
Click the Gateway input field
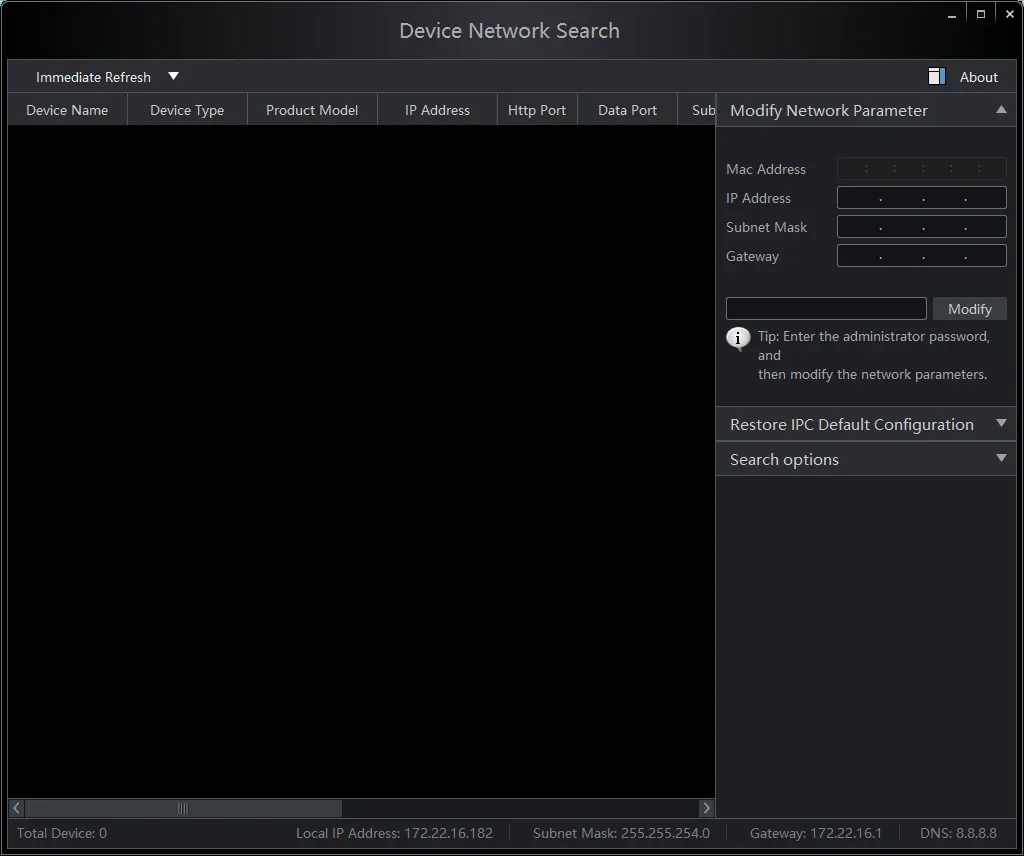pos(921,256)
